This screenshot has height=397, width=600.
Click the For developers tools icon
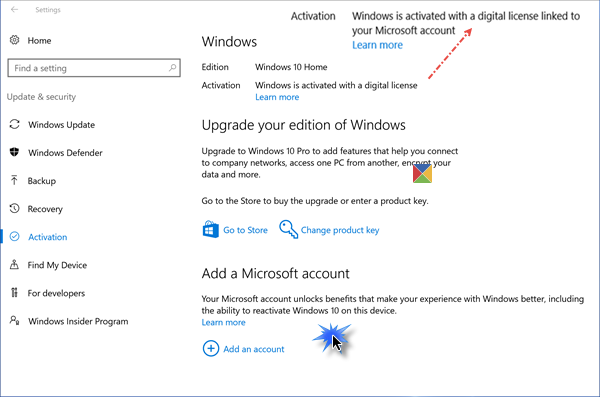[15, 293]
